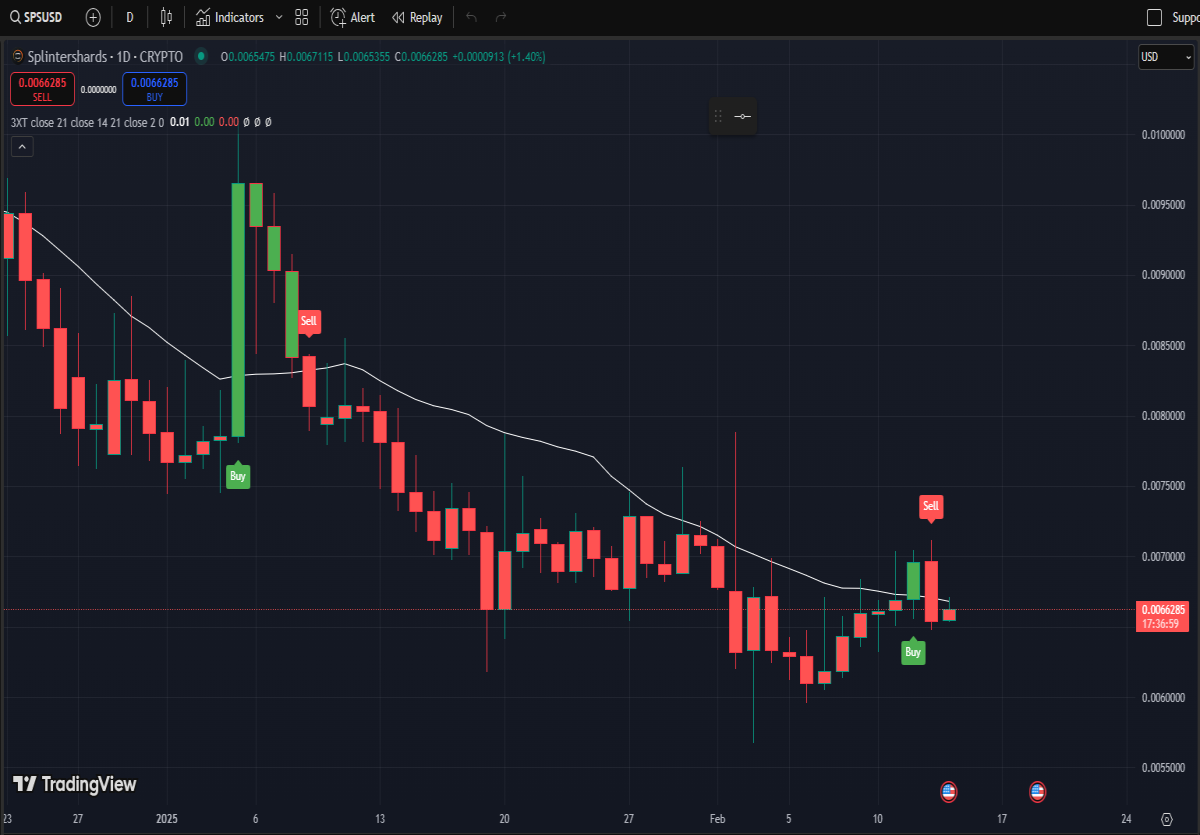Grab the floating drawing toolbar handle
Viewport: 1200px width, 835px height.
click(717, 117)
